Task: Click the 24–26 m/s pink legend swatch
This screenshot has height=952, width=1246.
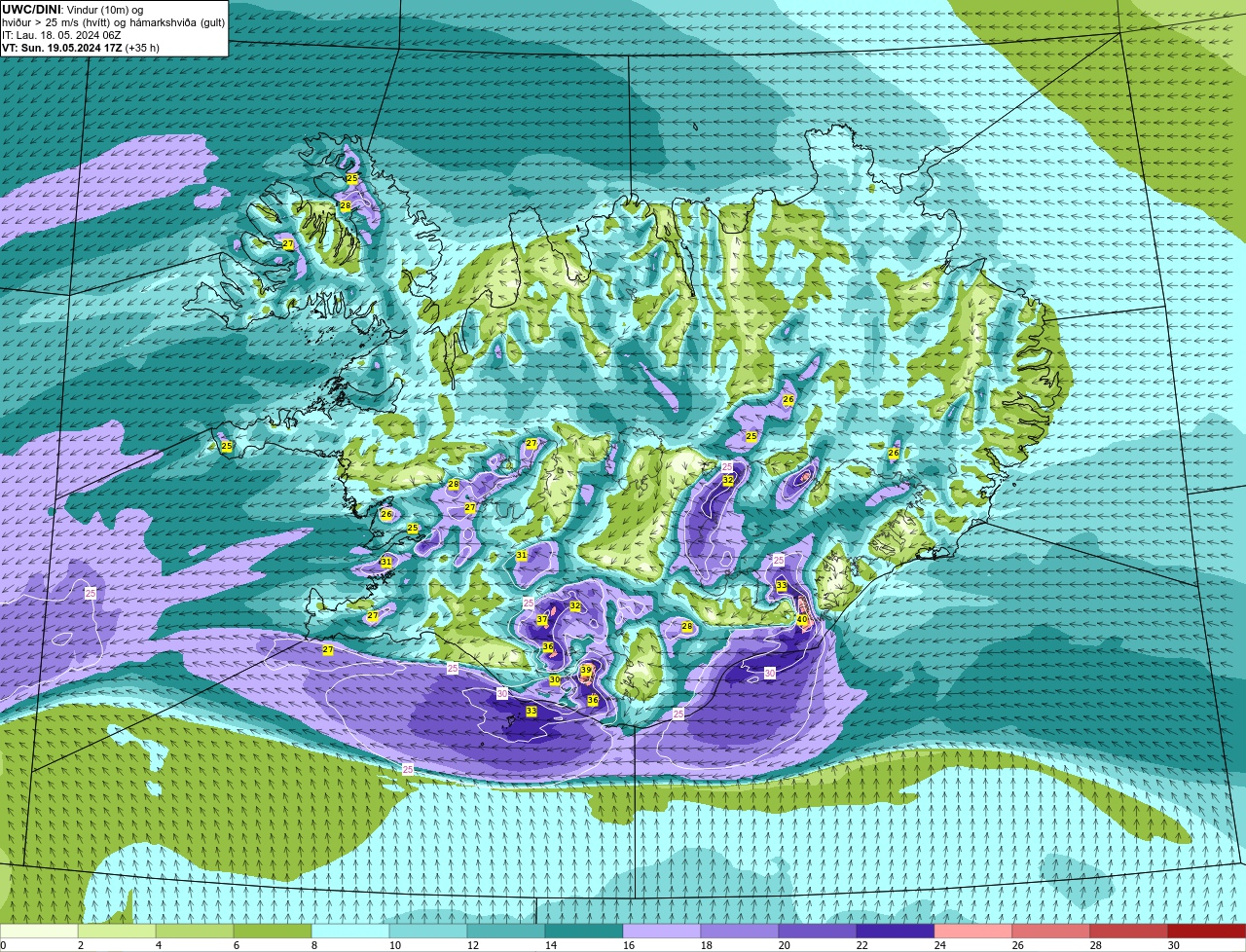Action: [973, 932]
